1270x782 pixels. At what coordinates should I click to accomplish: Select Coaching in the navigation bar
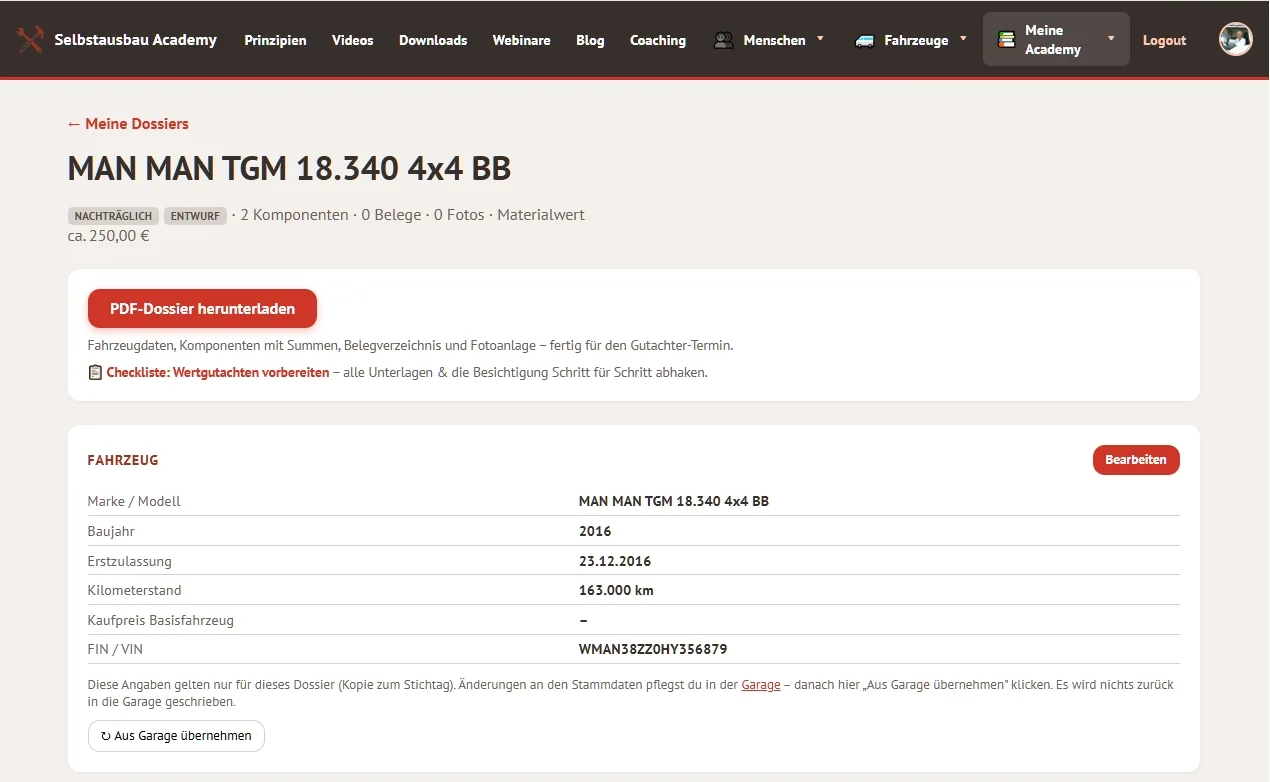coord(658,40)
